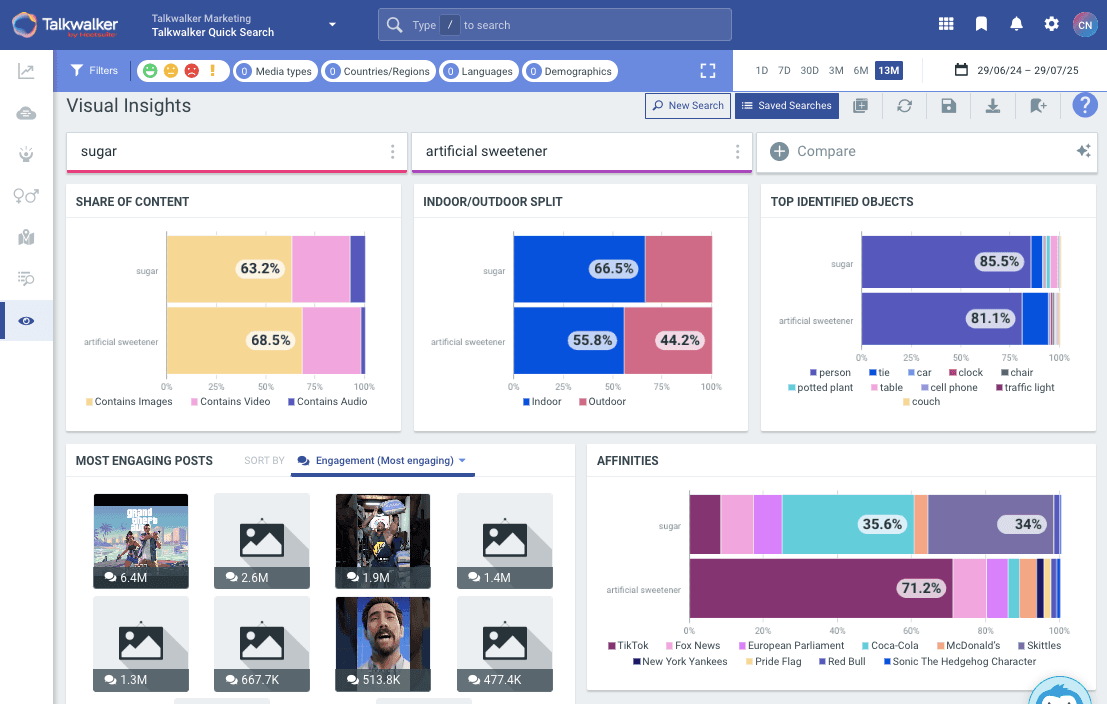
Task: Open the project selector dropdown arrow
Action: [x=332, y=25]
